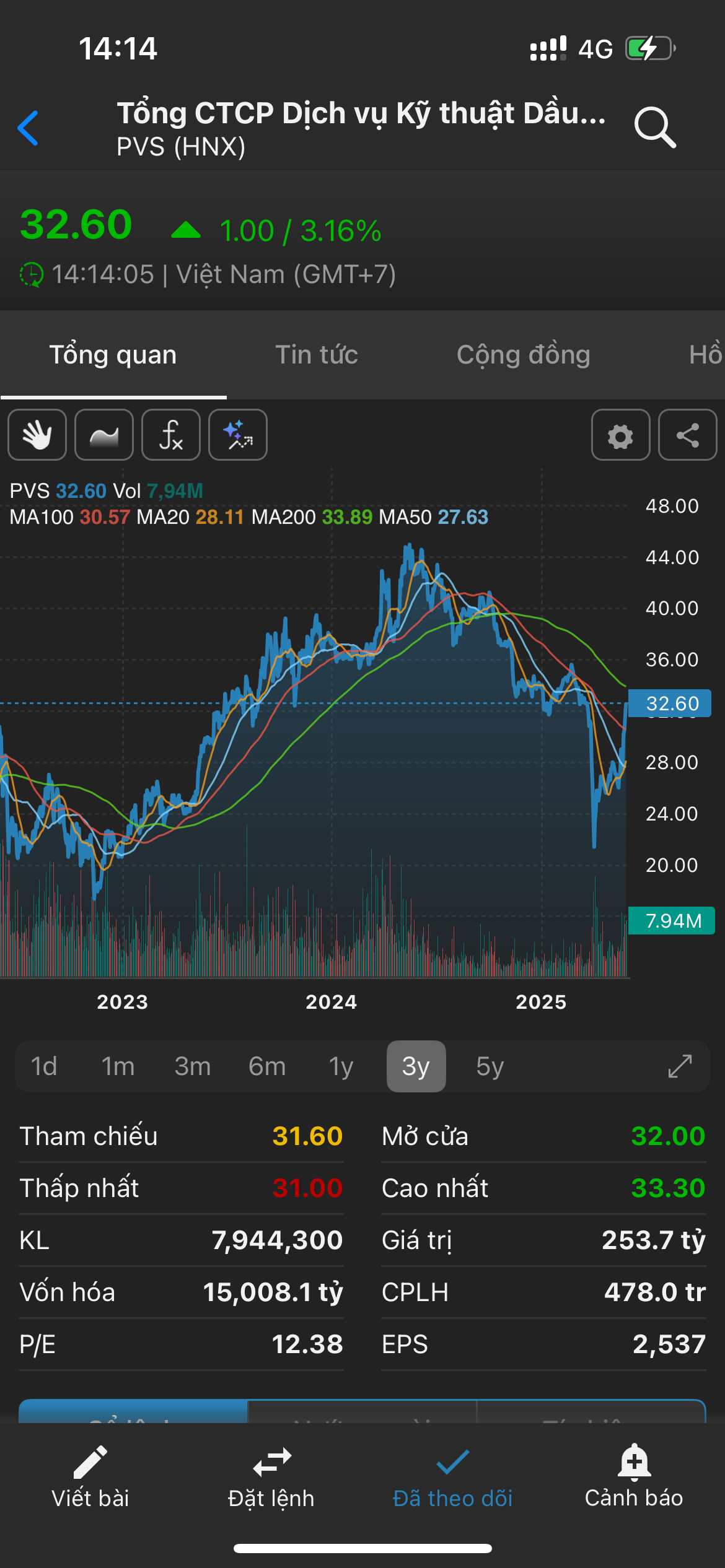Toggle Đã theo dõi follow status
The width and height of the screenshot is (725, 1568).
pyautogui.click(x=453, y=1478)
